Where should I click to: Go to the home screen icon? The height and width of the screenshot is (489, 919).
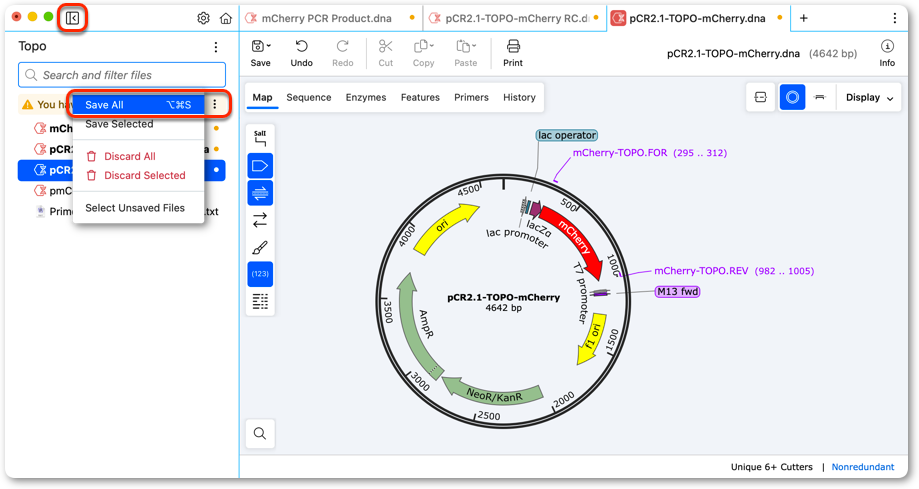tap(226, 18)
